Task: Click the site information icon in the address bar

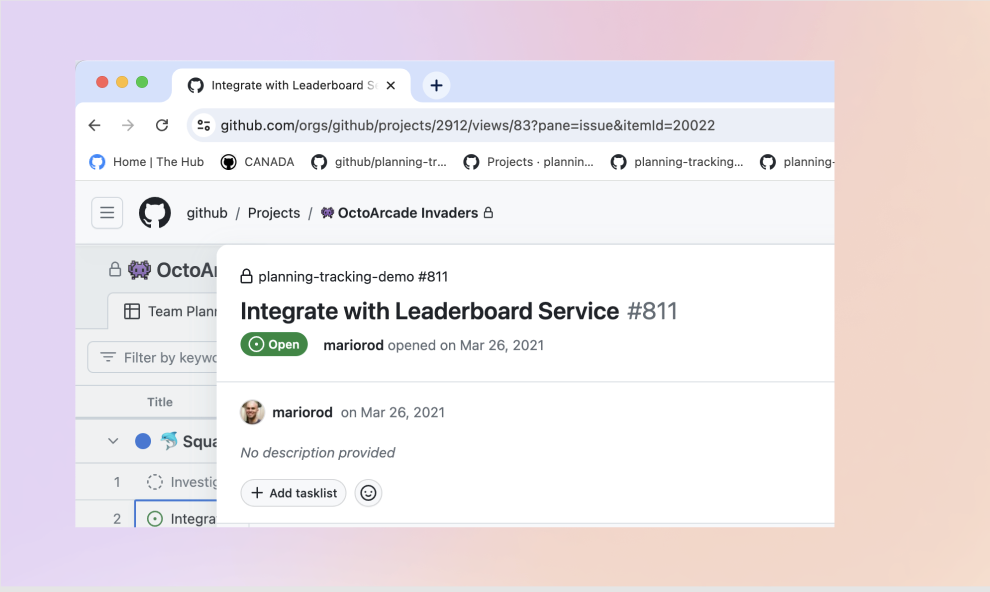Action: (x=204, y=124)
